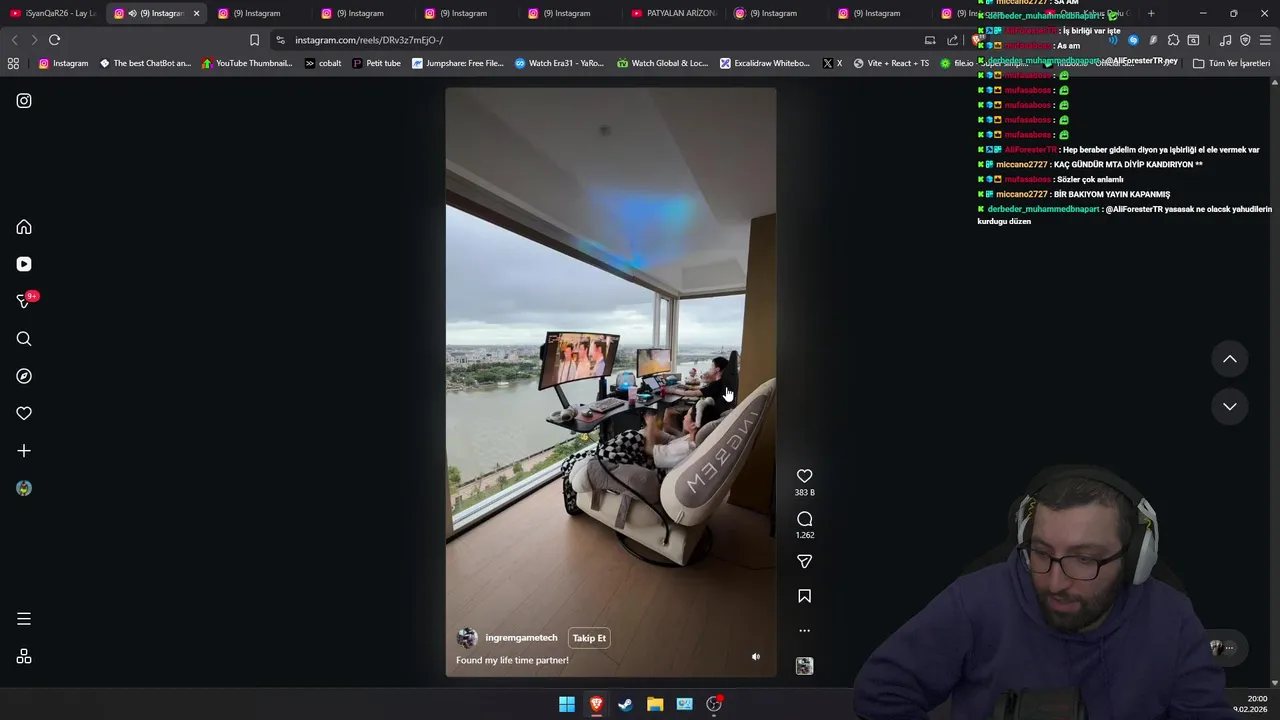Go to previous reel with up chevron
Viewport: 1280px width, 720px height.
point(1230,359)
